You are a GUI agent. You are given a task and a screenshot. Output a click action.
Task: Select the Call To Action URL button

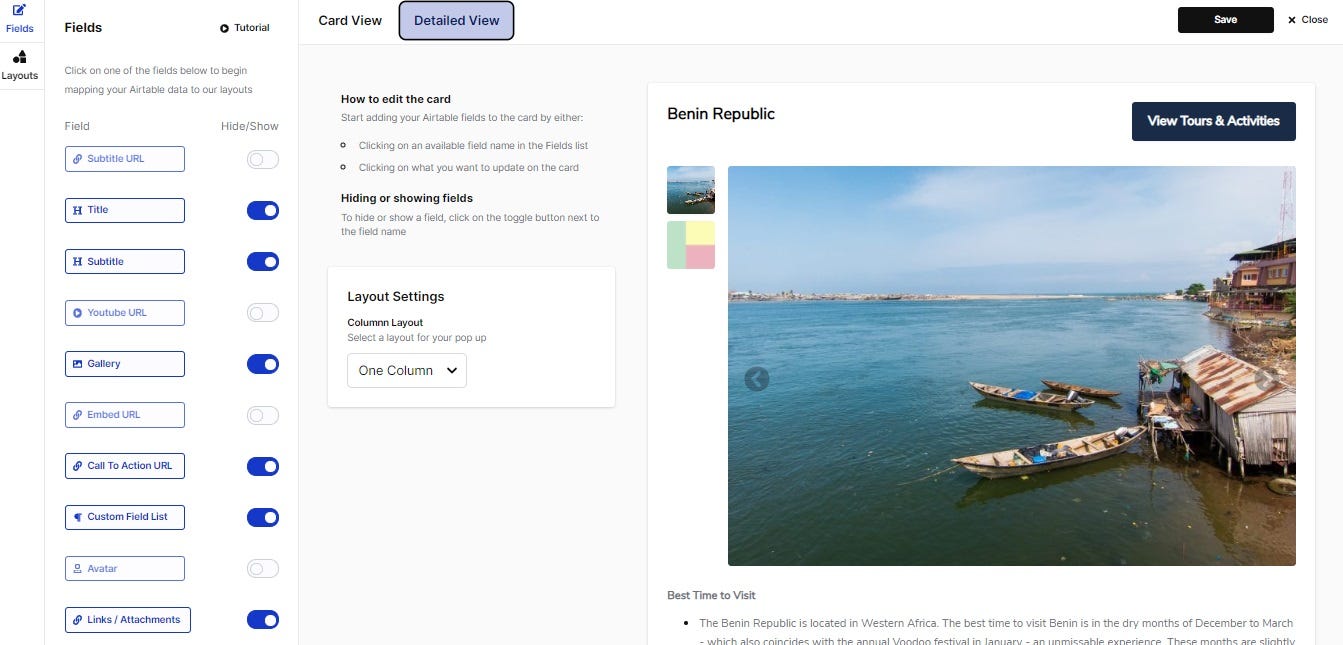click(125, 466)
